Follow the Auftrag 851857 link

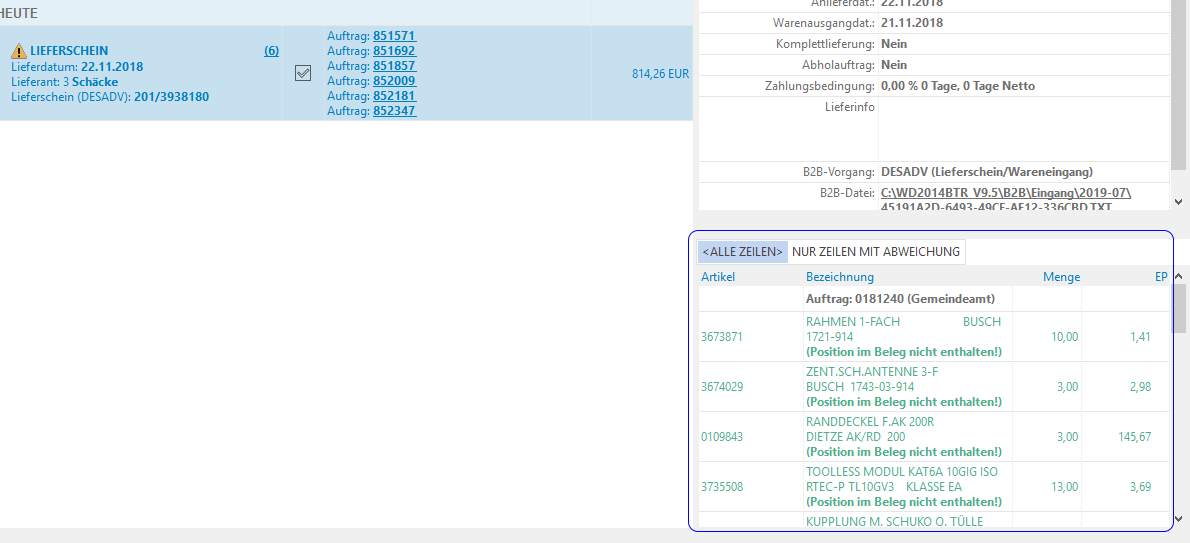click(x=394, y=66)
